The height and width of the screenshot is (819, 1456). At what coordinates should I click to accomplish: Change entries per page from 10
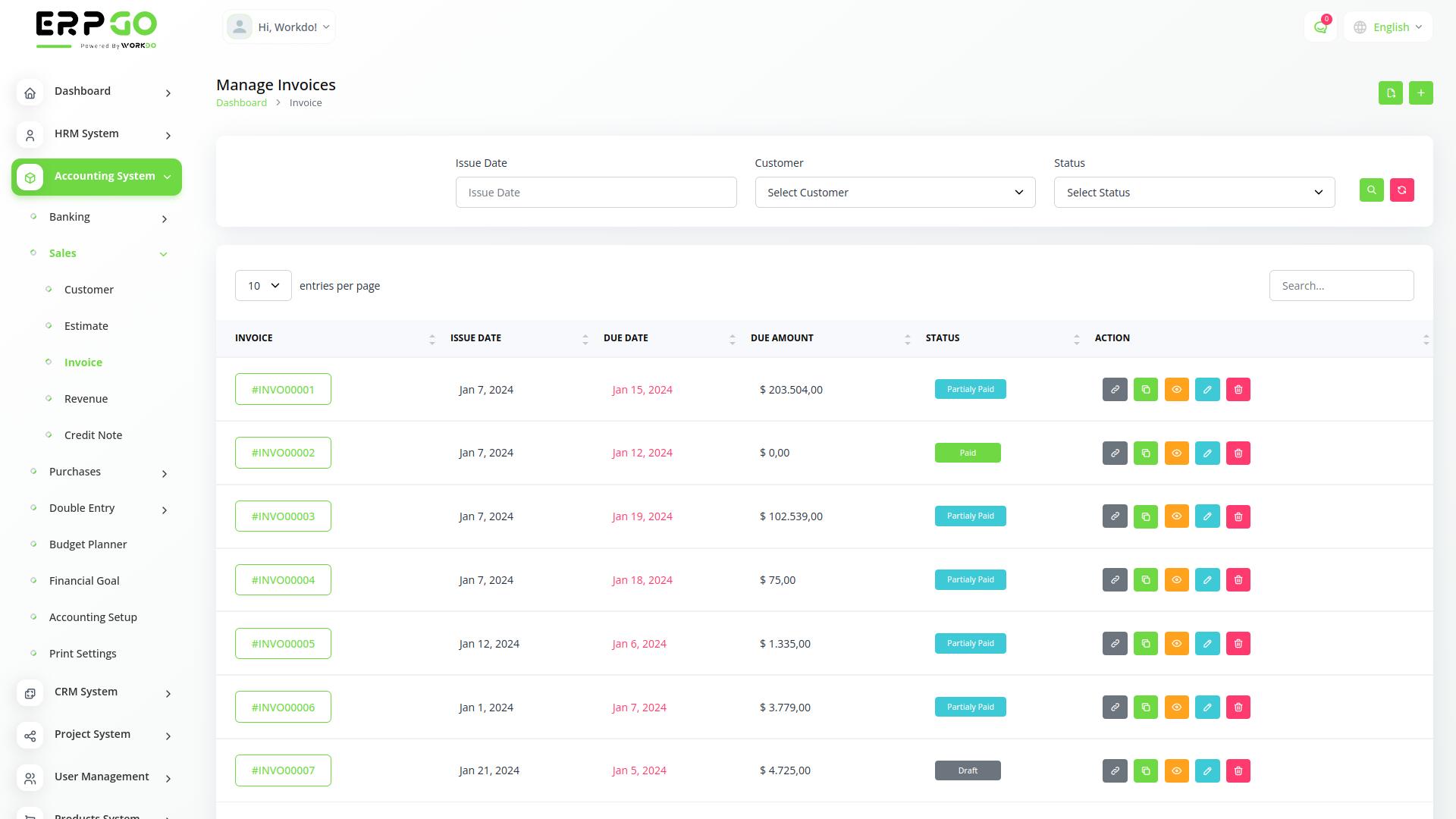pyautogui.click(x=263, y=285)
